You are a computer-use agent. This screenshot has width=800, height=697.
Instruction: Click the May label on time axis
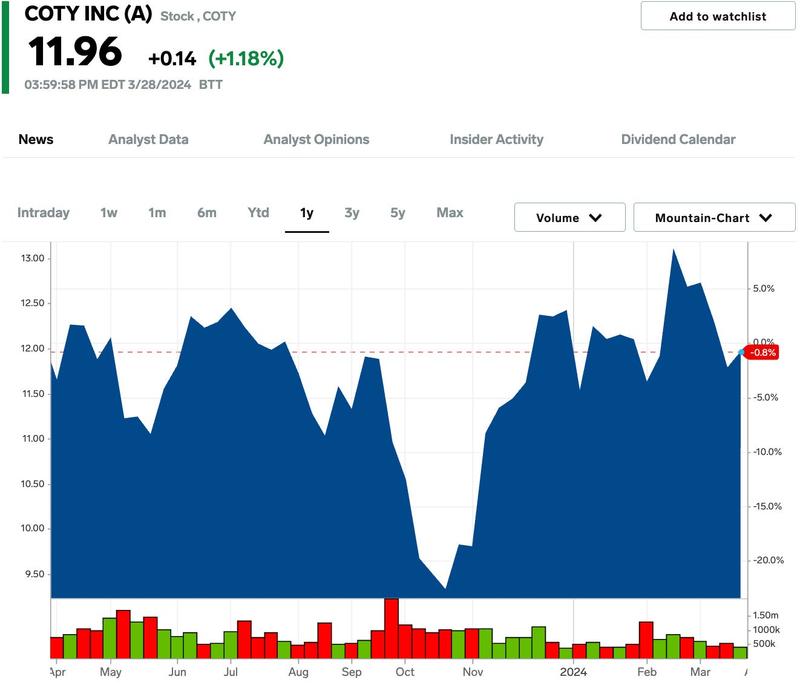(111, 672)
